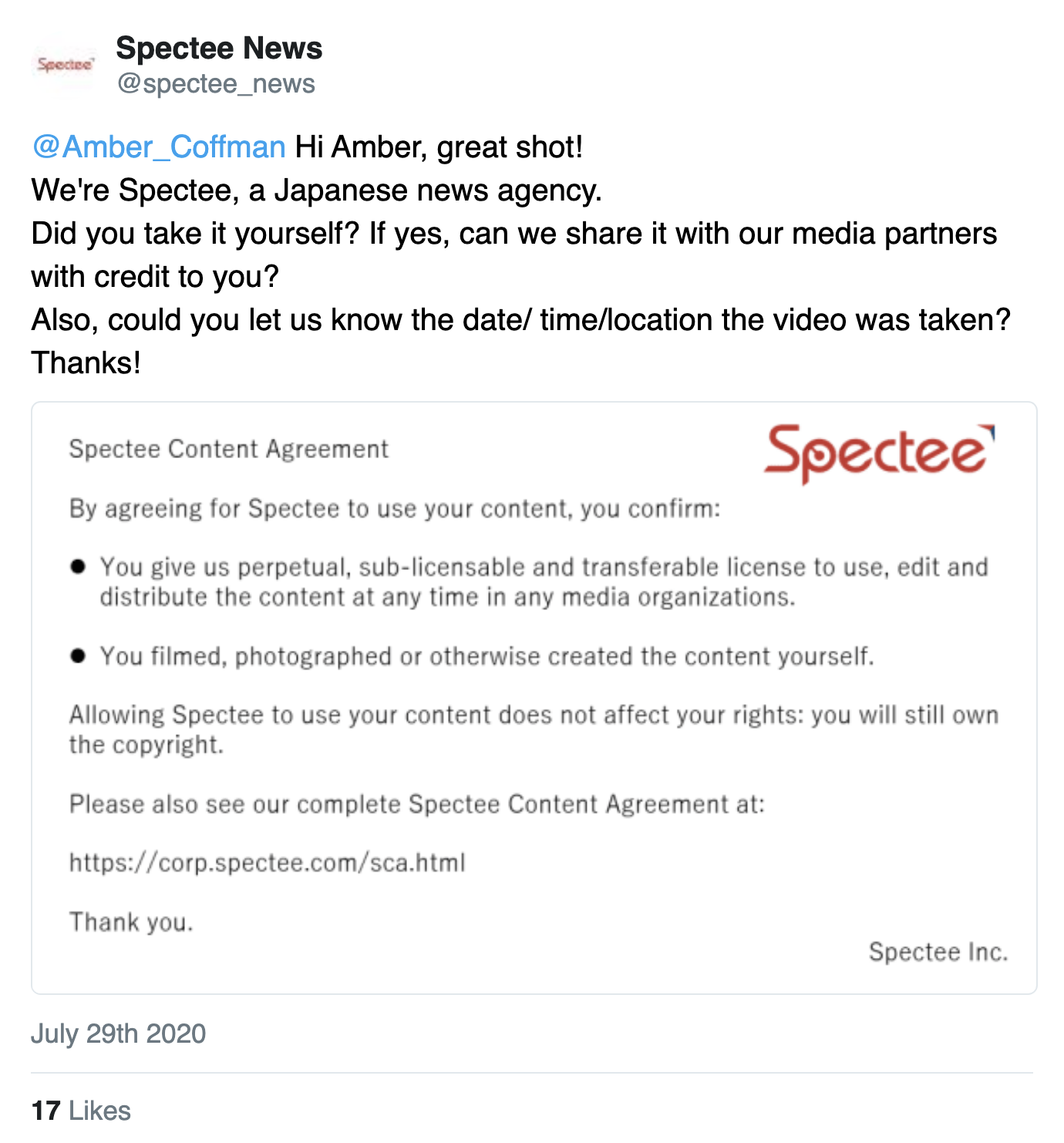The image size is (1064, 1143).
Task: Click the red Spectee logo in the agreement image
Action: click(x=879, y=453)
